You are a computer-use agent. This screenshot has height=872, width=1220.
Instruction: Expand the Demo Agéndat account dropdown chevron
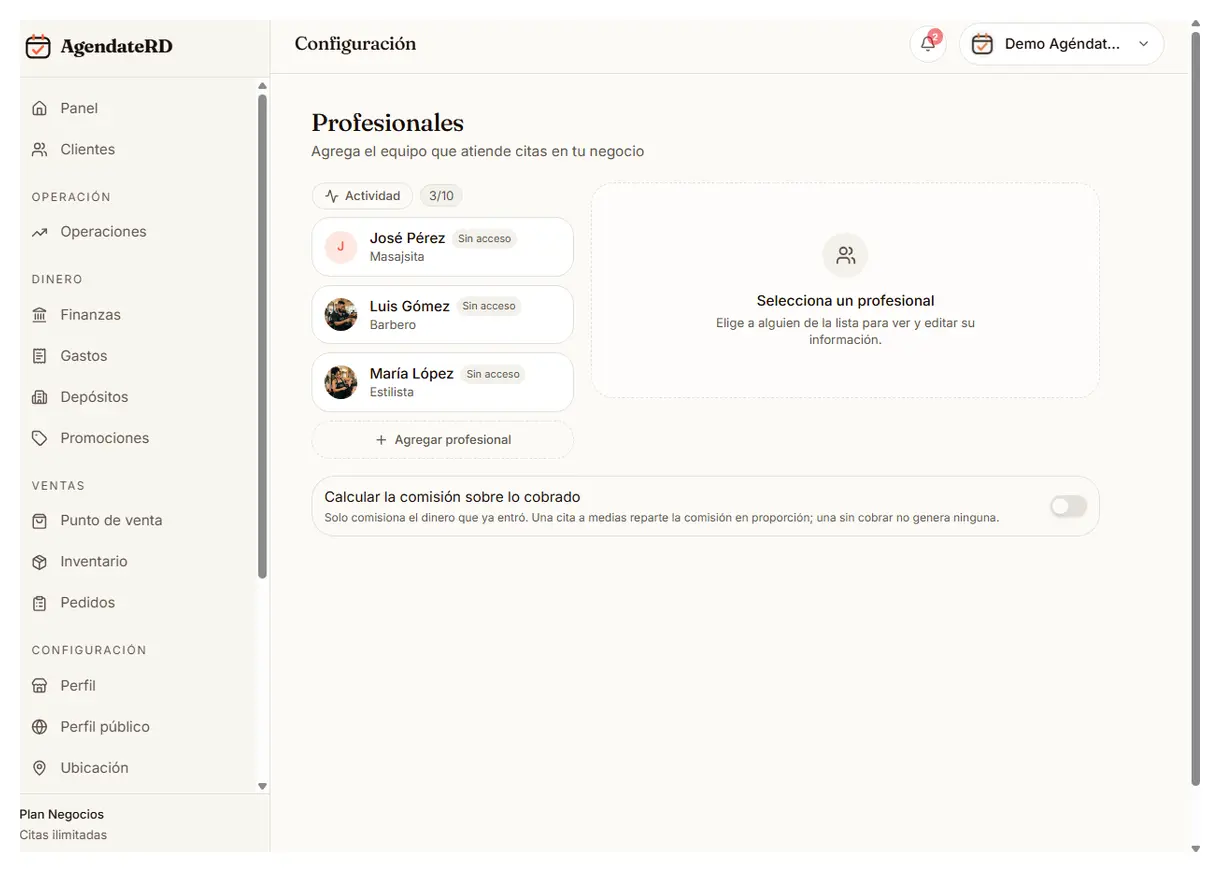pyautogui.click(x=1144, y=44)
